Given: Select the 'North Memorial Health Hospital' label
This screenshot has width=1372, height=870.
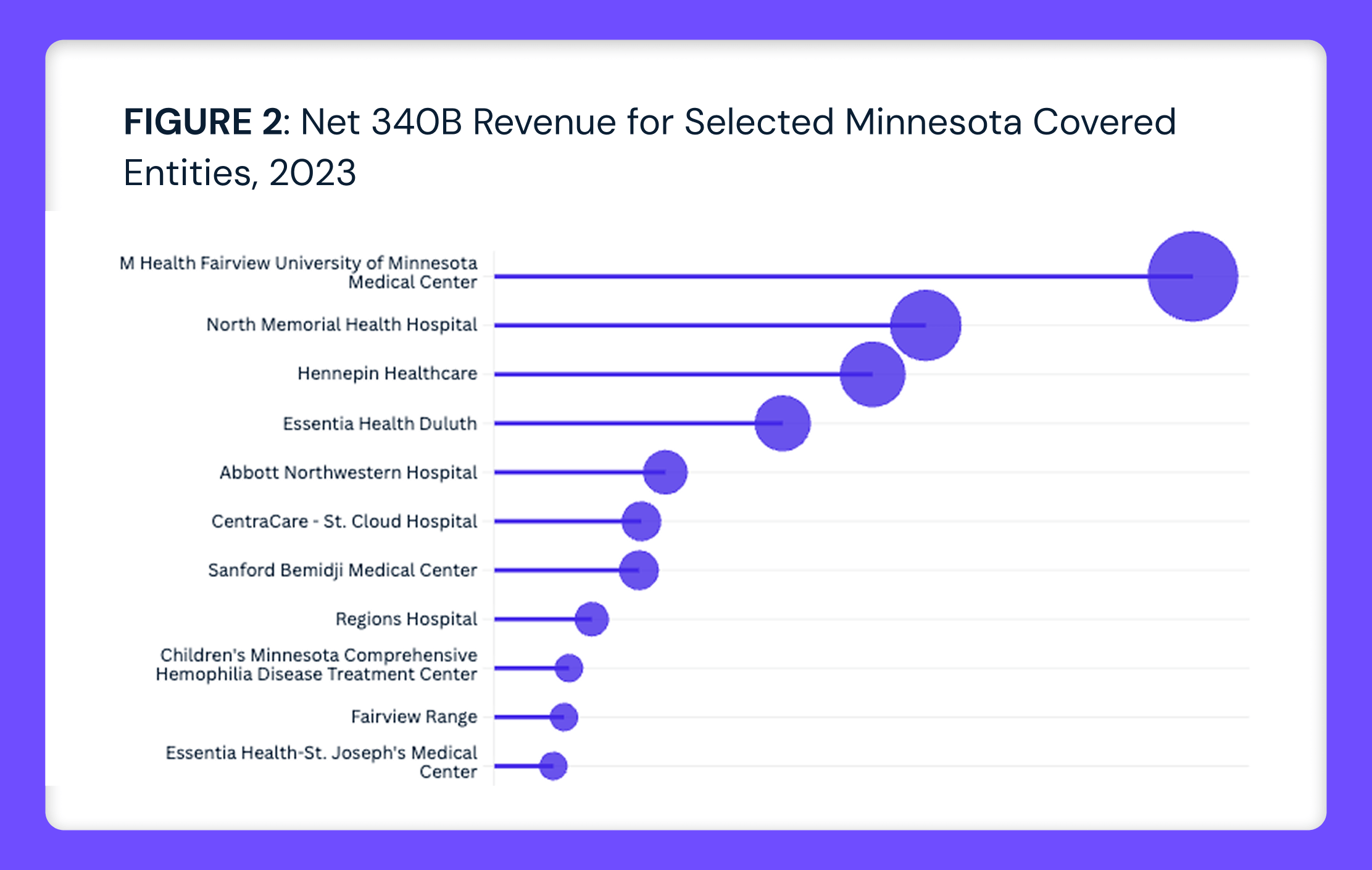Looking at the screenshot, I should 342,325.
